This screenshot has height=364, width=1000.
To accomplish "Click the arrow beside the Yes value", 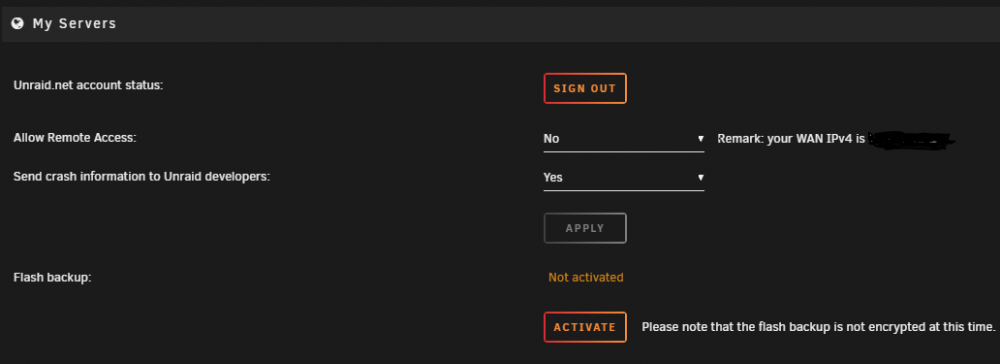I will click(700, 178).
